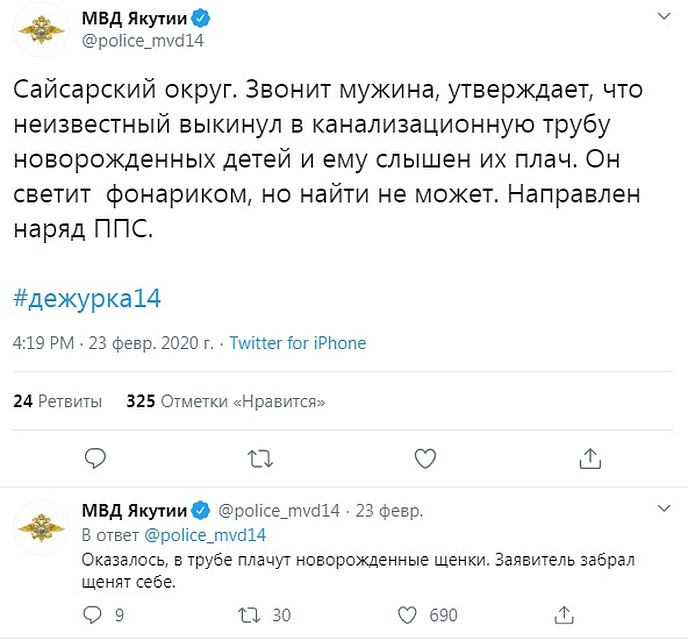
Task: Follow the Twitter for iPhone link
Action: [x=297, y=343]
